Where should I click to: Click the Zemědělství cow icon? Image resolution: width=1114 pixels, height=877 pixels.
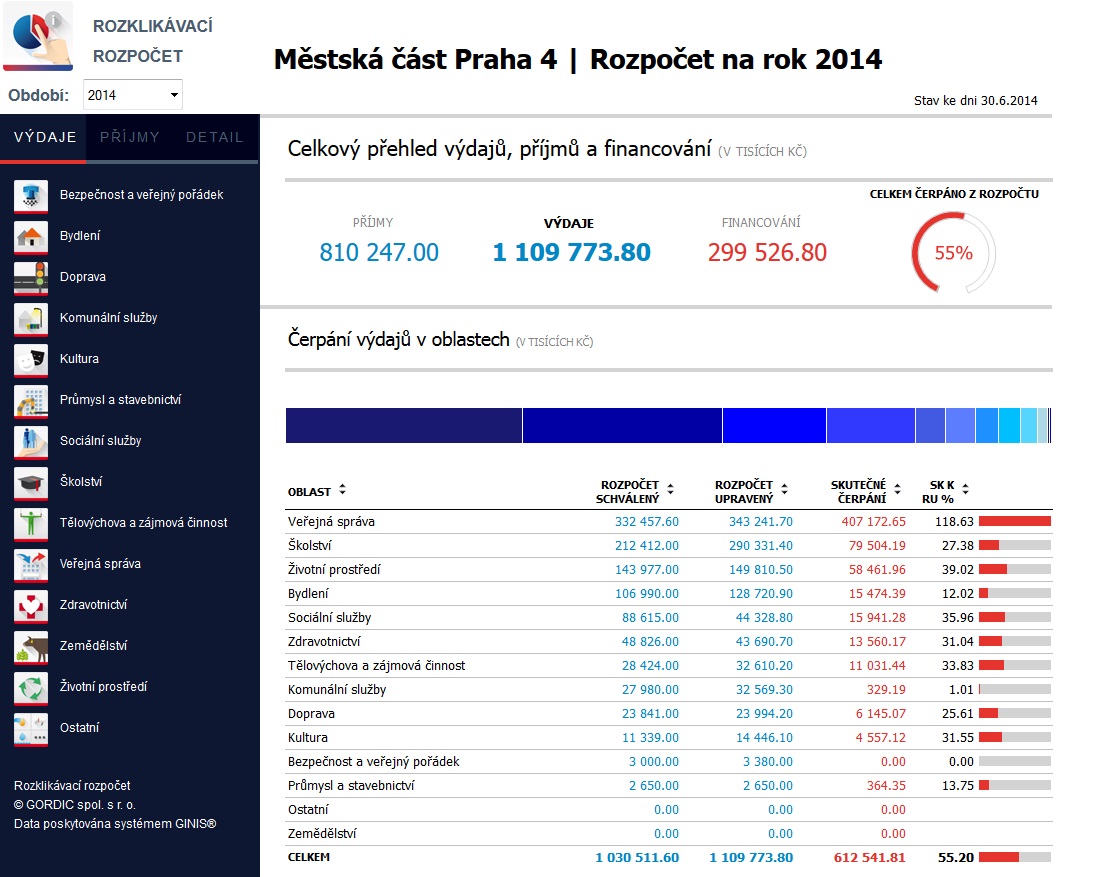[x=31, y=646]
